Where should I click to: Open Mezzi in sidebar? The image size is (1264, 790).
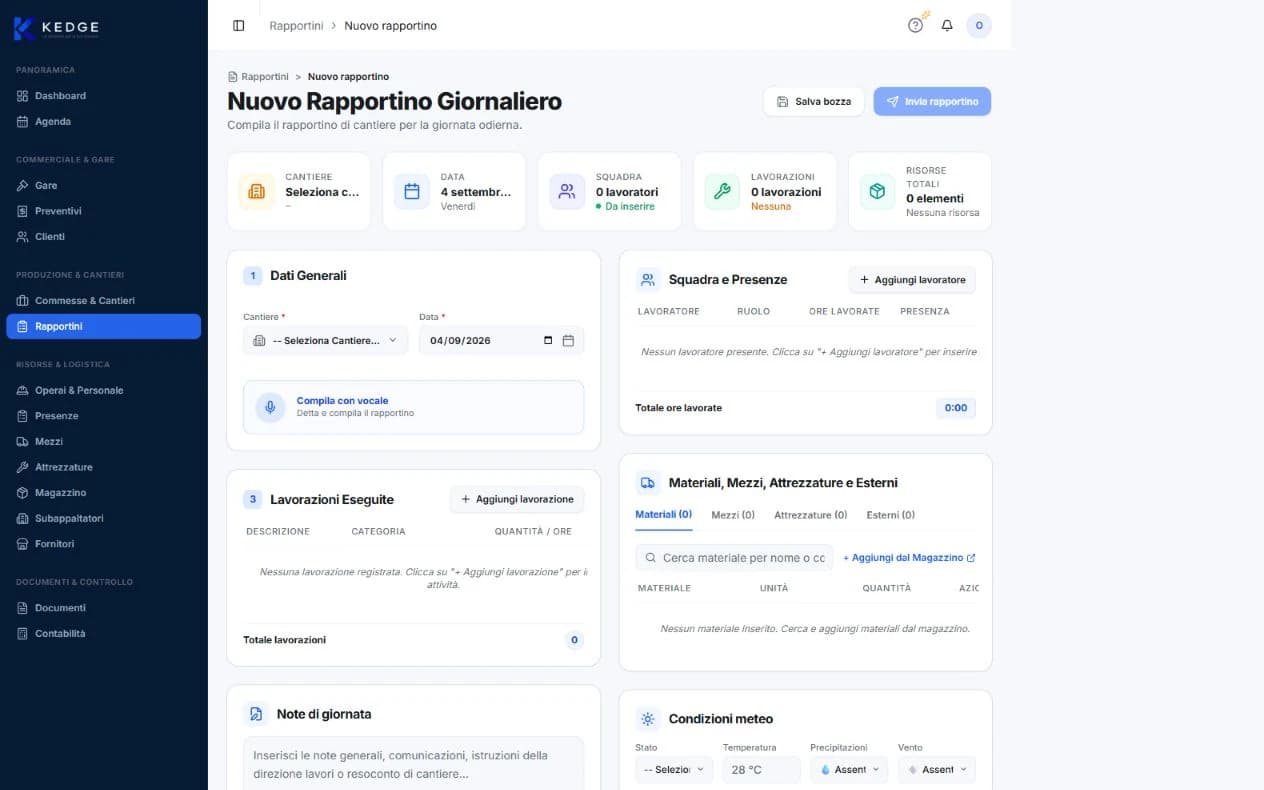(x=103, y=441)
